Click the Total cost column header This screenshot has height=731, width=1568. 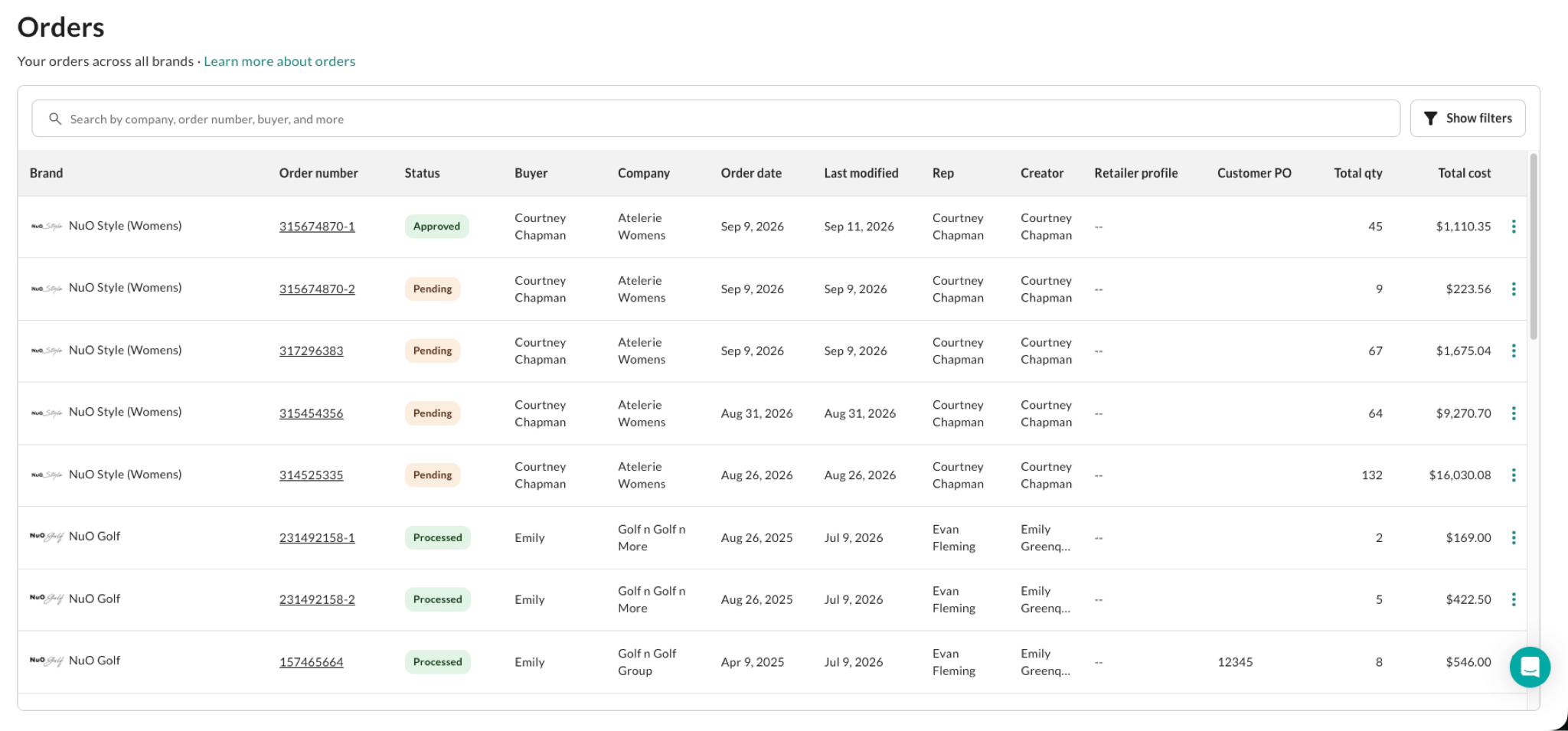(1464, 173)
